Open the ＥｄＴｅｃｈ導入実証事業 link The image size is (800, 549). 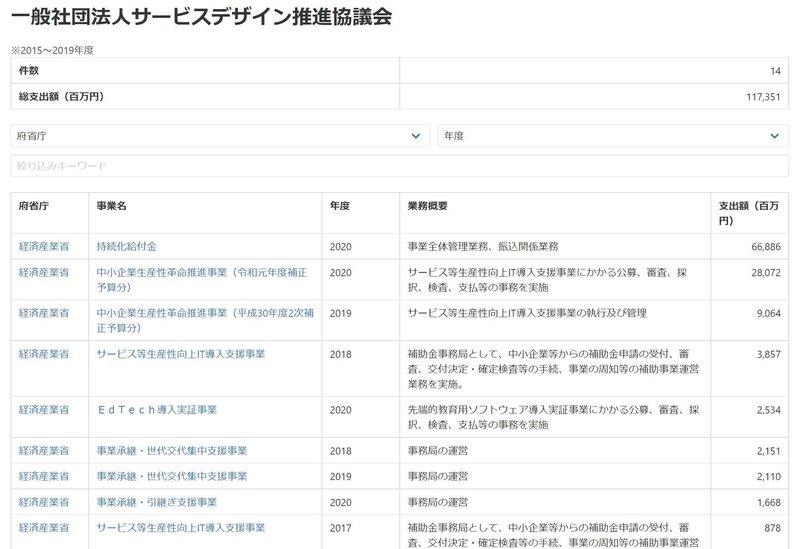[x=157, y=410]
